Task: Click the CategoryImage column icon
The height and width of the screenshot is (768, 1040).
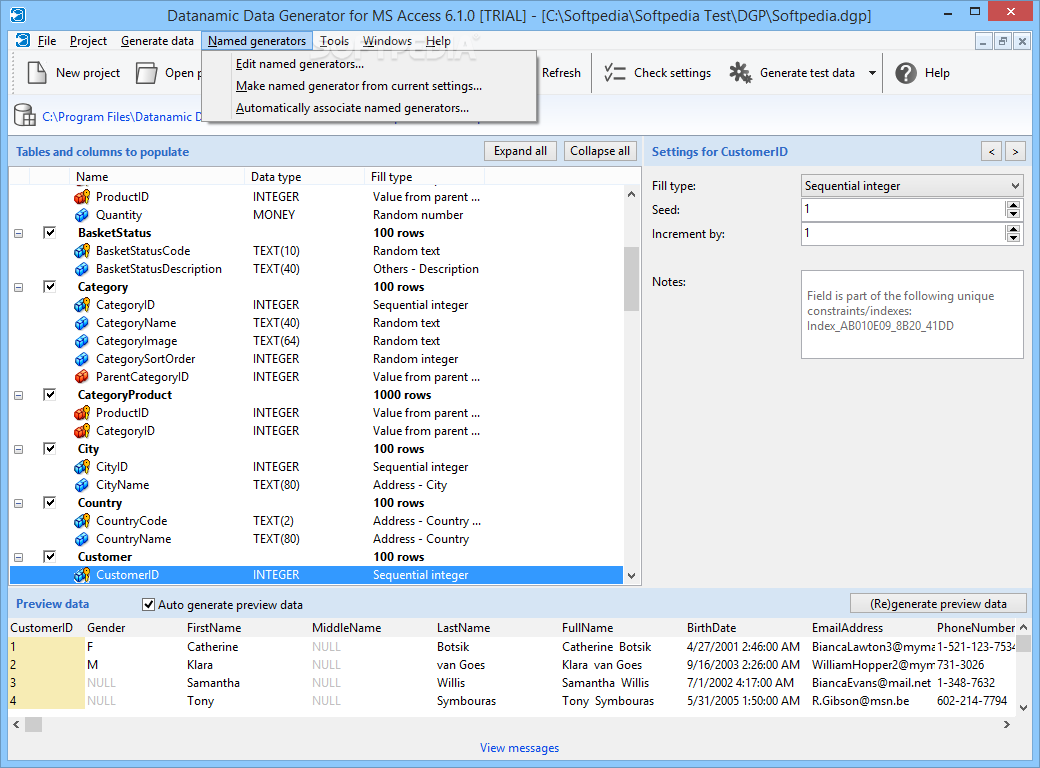Action: point(82,341)
